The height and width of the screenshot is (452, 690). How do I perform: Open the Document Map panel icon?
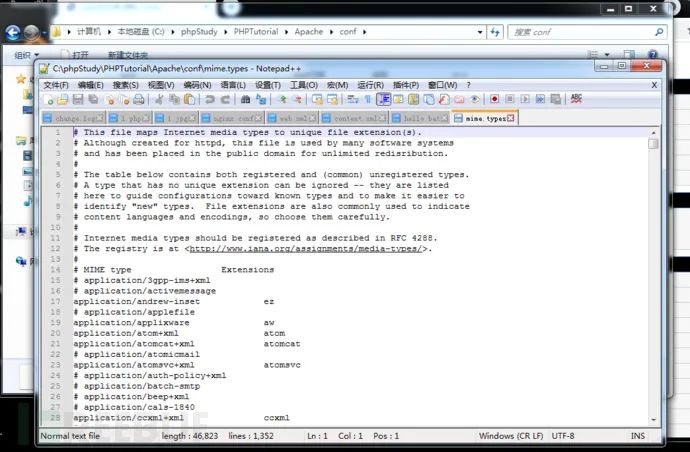coord(413,99)
